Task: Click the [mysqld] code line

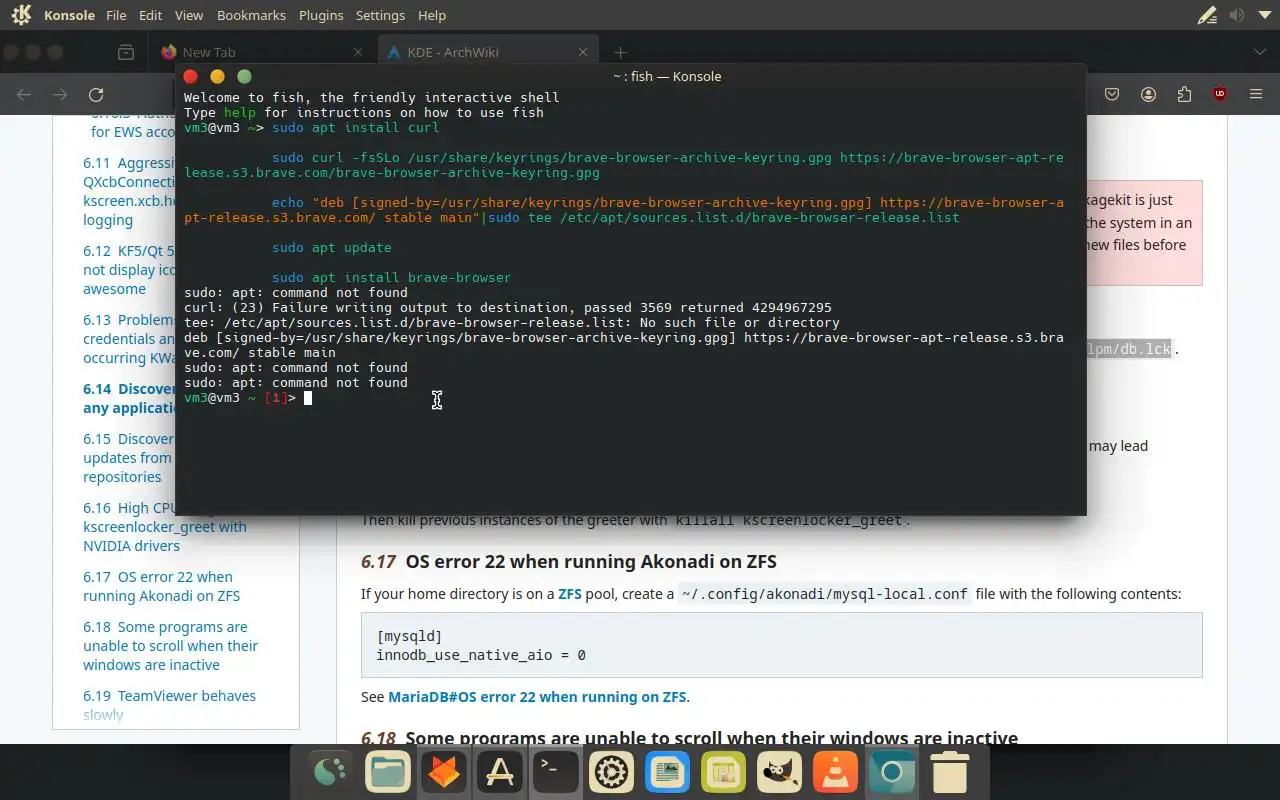Action: coord(409,636)
